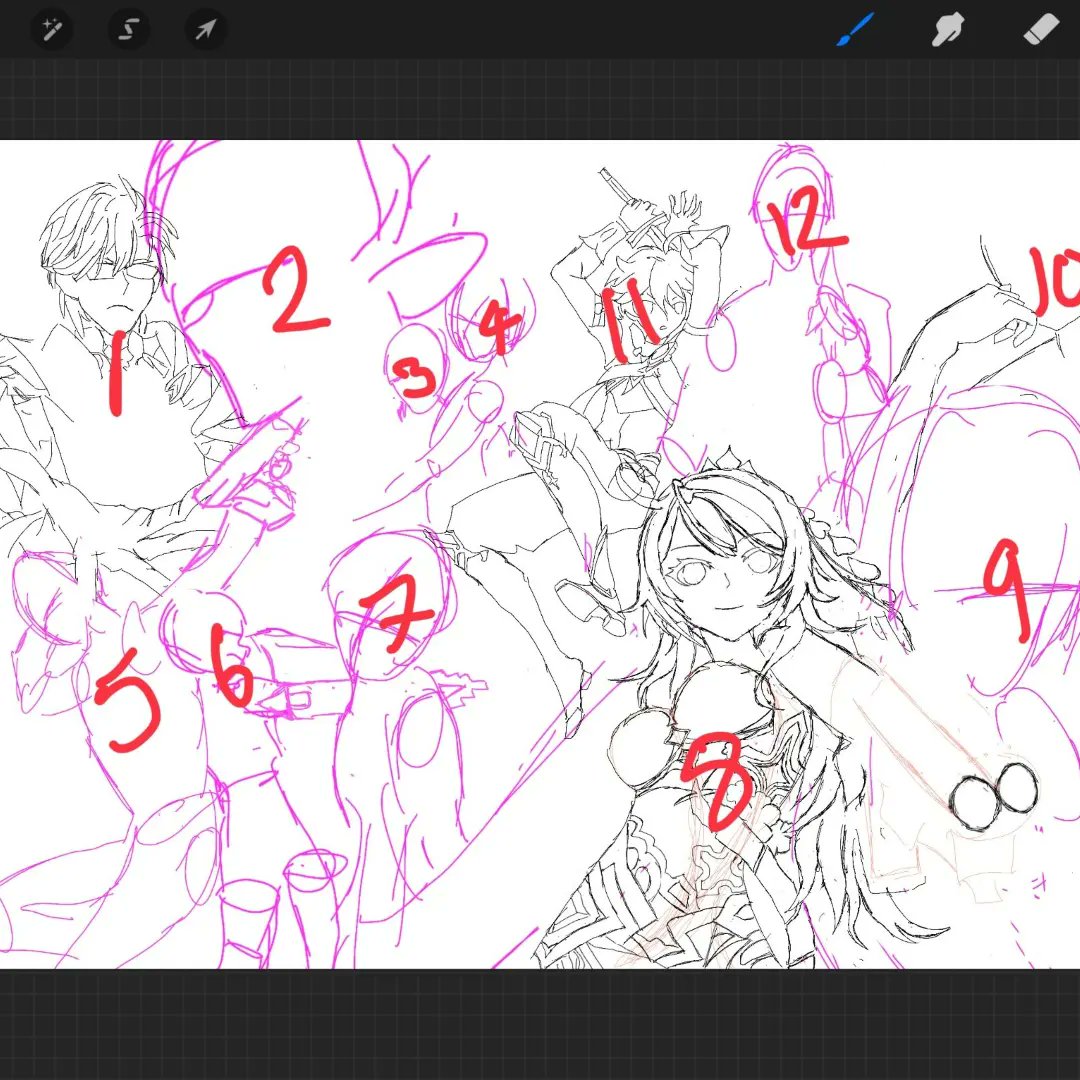Tap the drawing canvas sketch area
This screenshot has height=1080, width=1080.
click(x=540, y=554)
